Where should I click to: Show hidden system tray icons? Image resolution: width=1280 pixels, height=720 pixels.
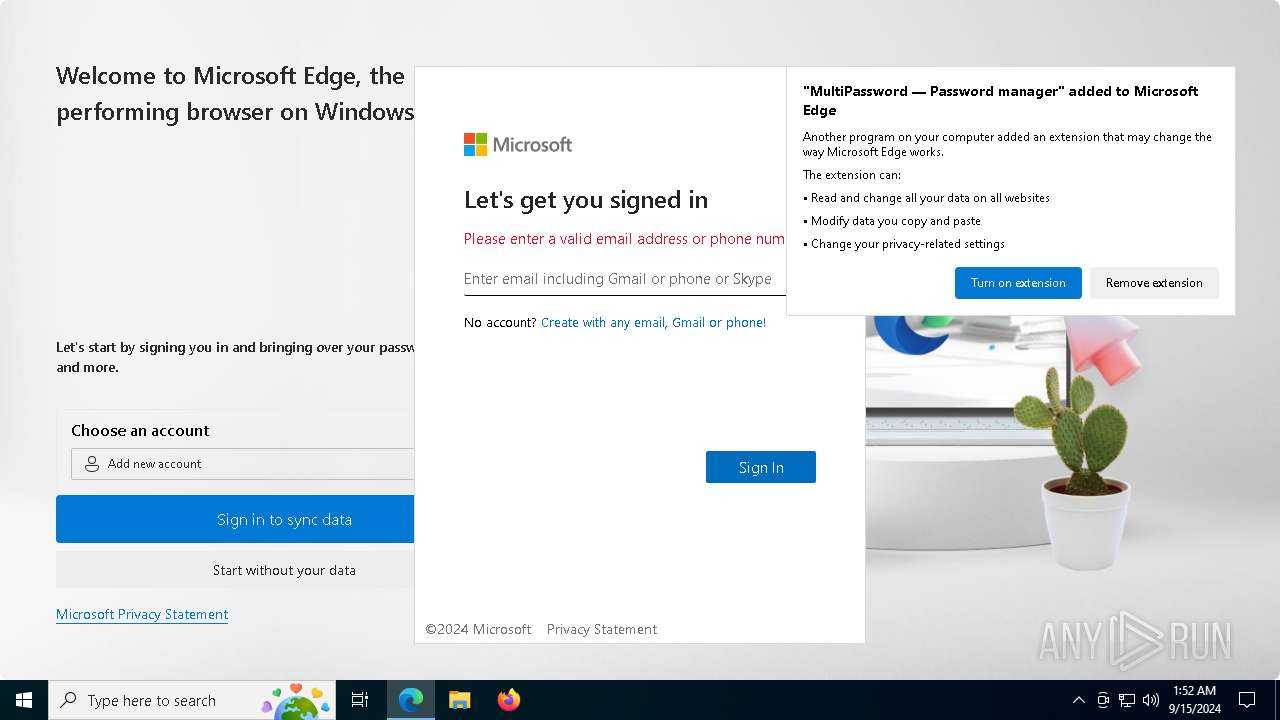point(1078,700)
